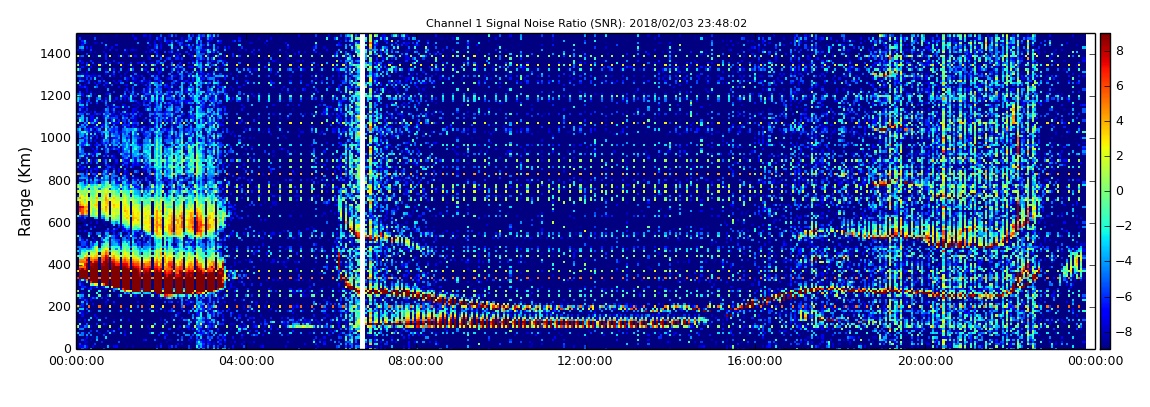Click the 400 range tick label
Image resolution: width=1150 pixels, height=407 pixels.
[x=60, y=265]
